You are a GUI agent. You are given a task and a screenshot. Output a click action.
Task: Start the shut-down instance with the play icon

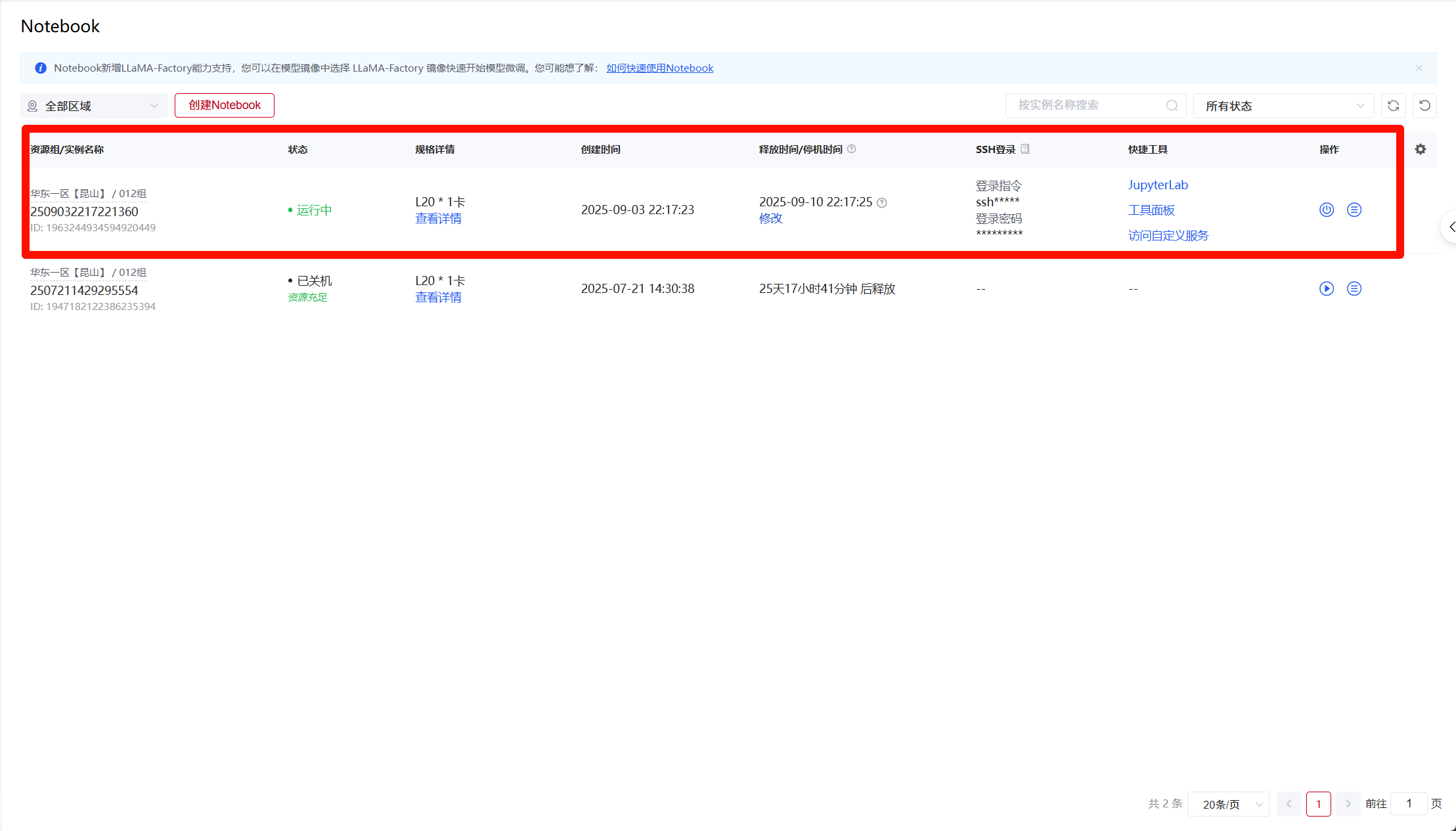point(1326,288)
